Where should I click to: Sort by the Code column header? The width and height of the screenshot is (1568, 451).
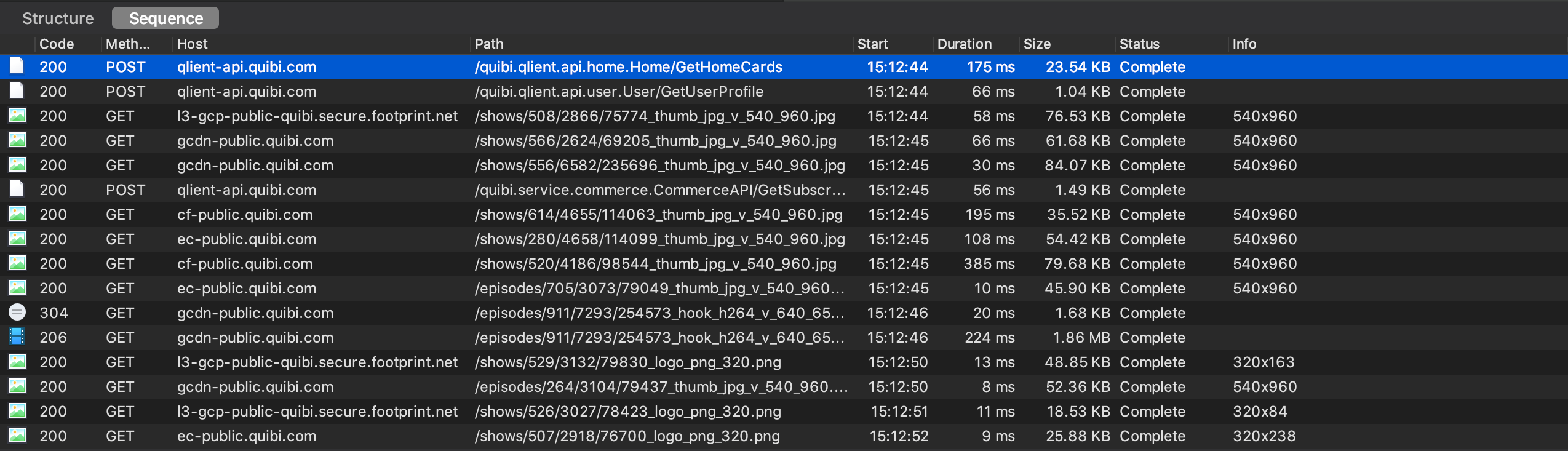coord(57,44)
